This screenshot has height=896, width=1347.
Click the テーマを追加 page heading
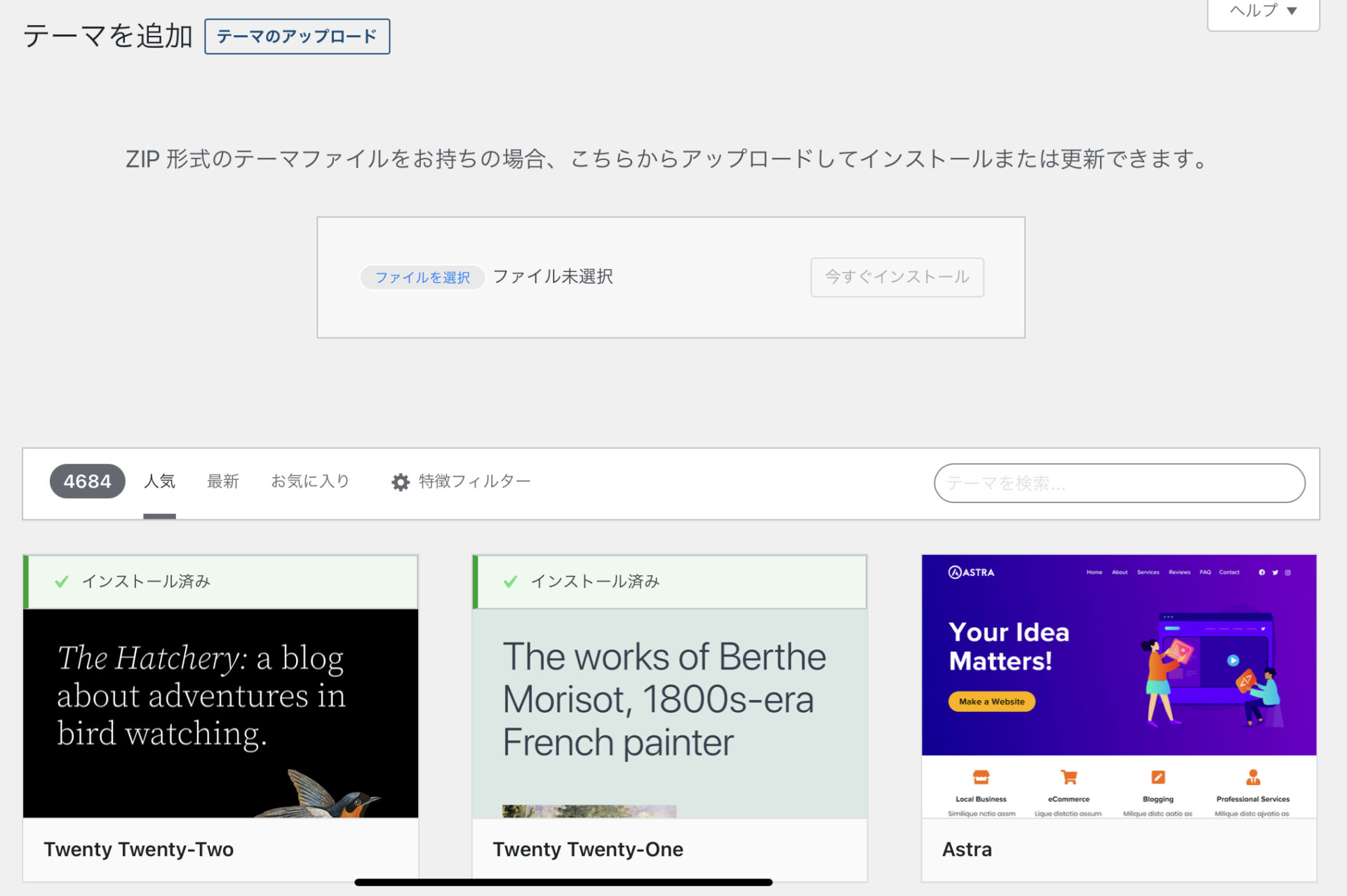(x=108, y=36)
